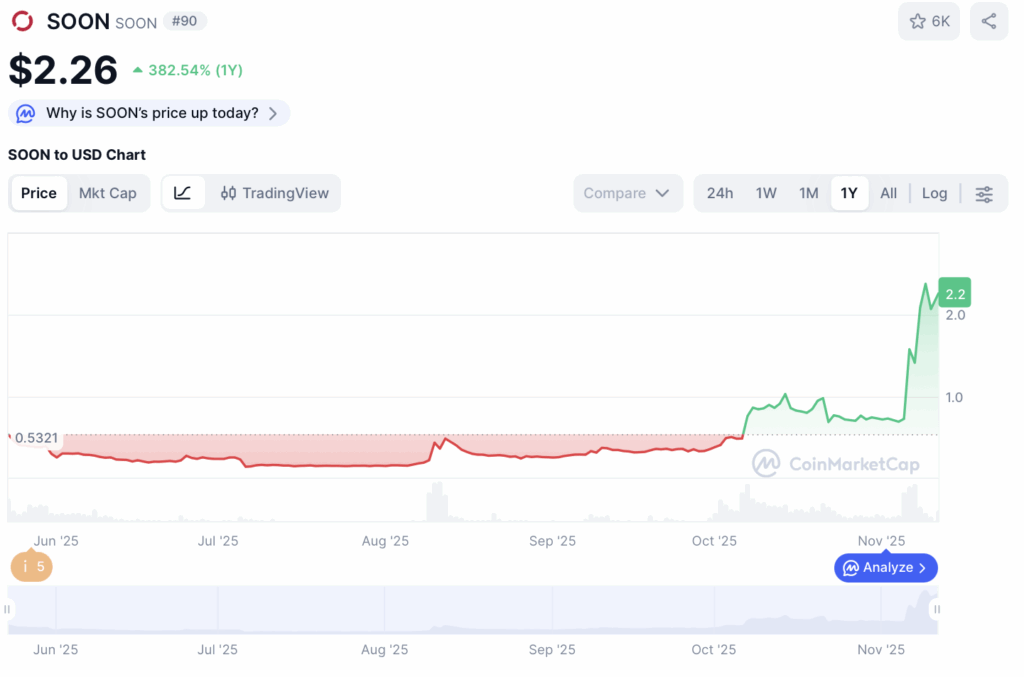
Task: Switch to TradingView candlestick chart
Action: 274,193
